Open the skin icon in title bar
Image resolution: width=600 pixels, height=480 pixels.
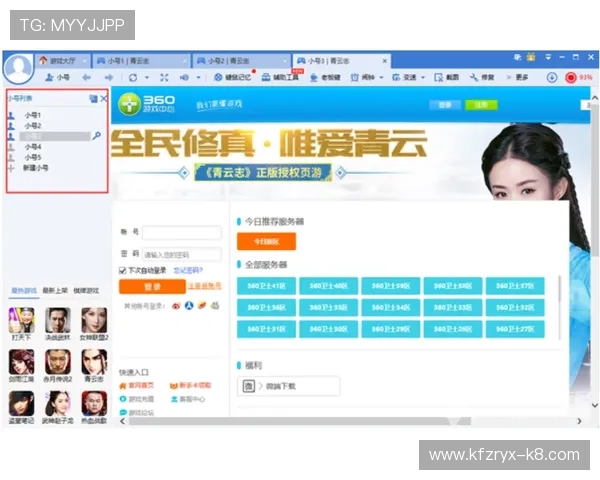pyautogui.click(x=518, y=57)
